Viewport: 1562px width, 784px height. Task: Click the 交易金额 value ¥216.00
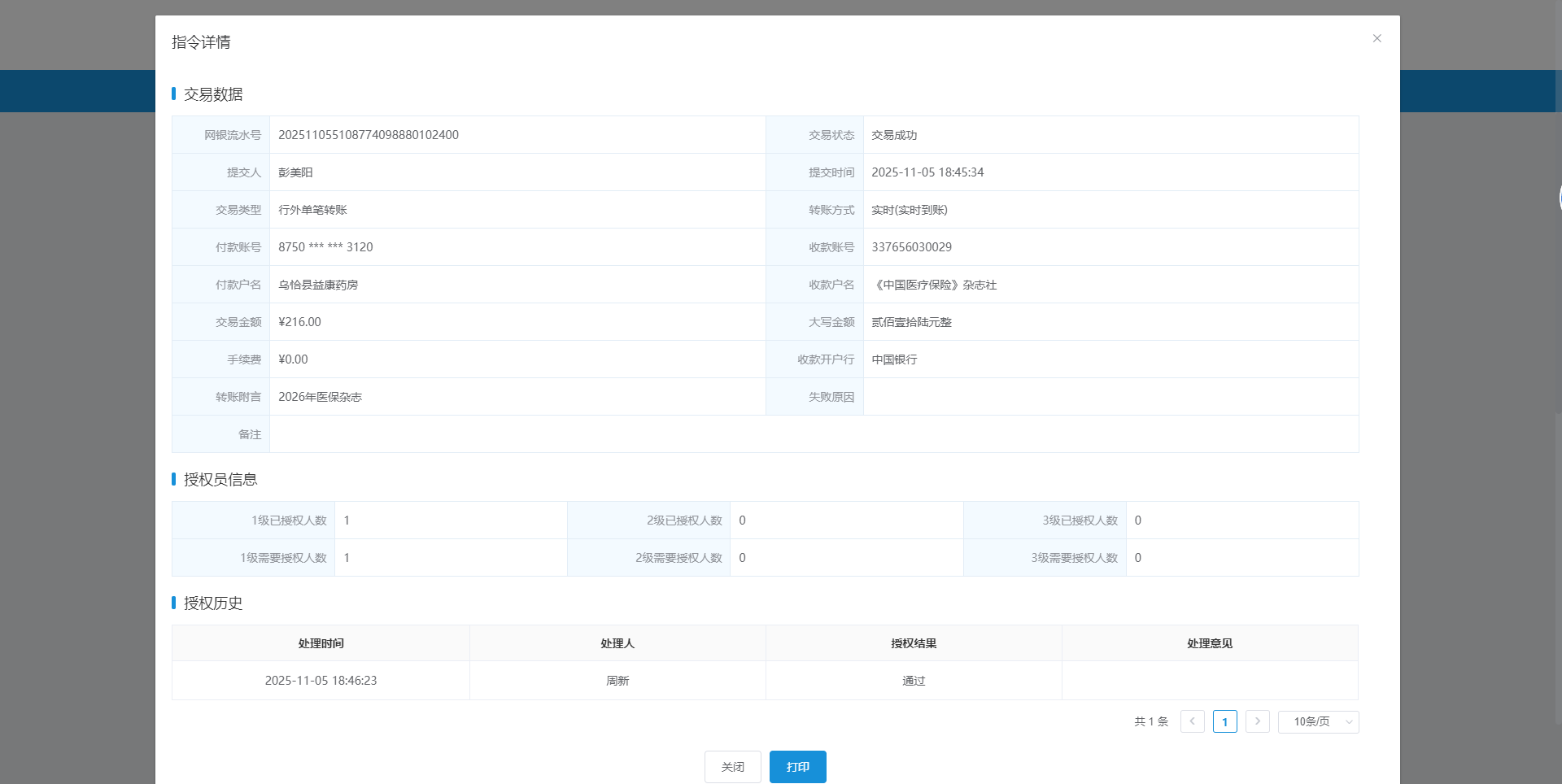[299, 322]
